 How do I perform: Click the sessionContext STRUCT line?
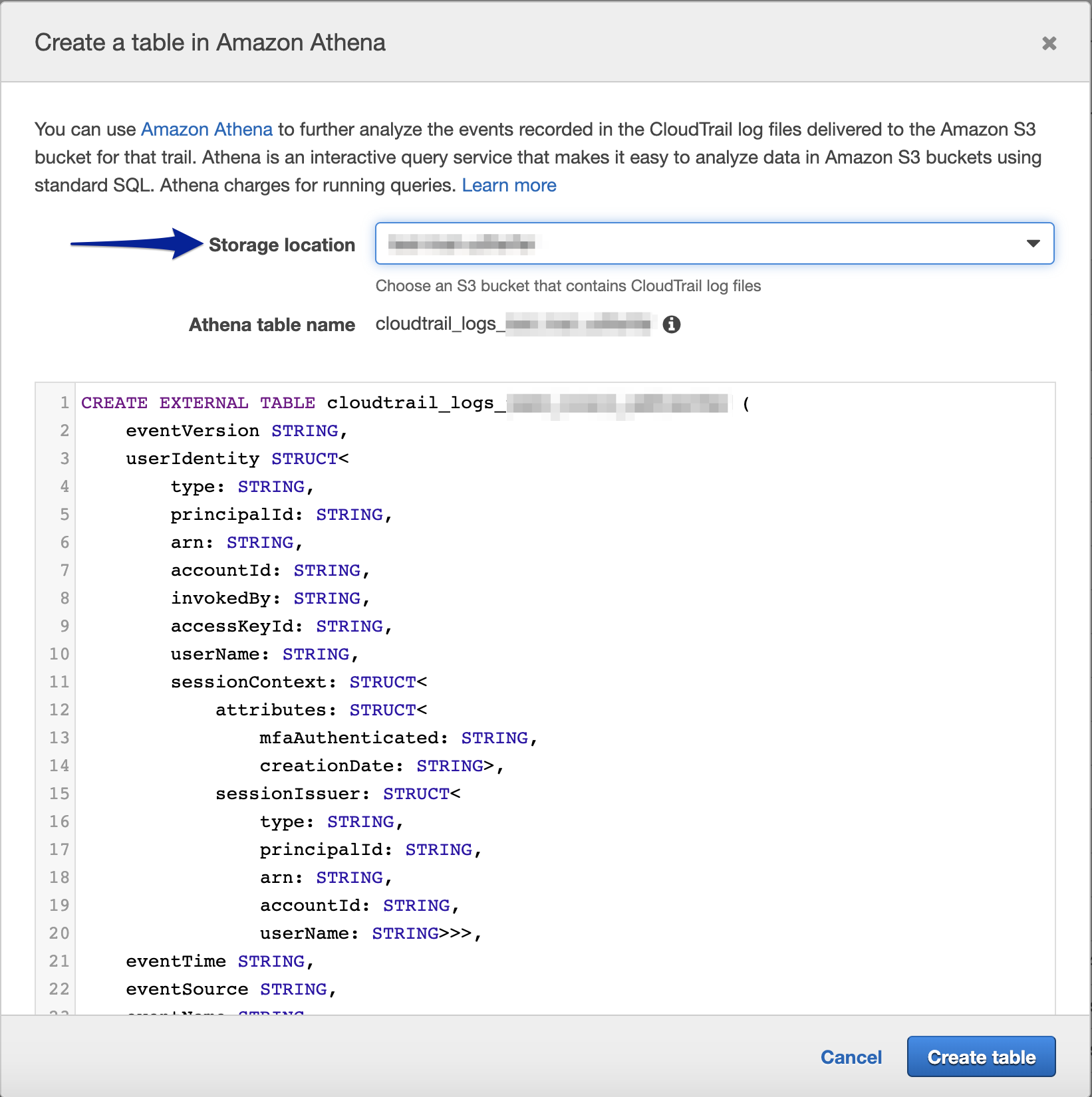tap(299, 682)
